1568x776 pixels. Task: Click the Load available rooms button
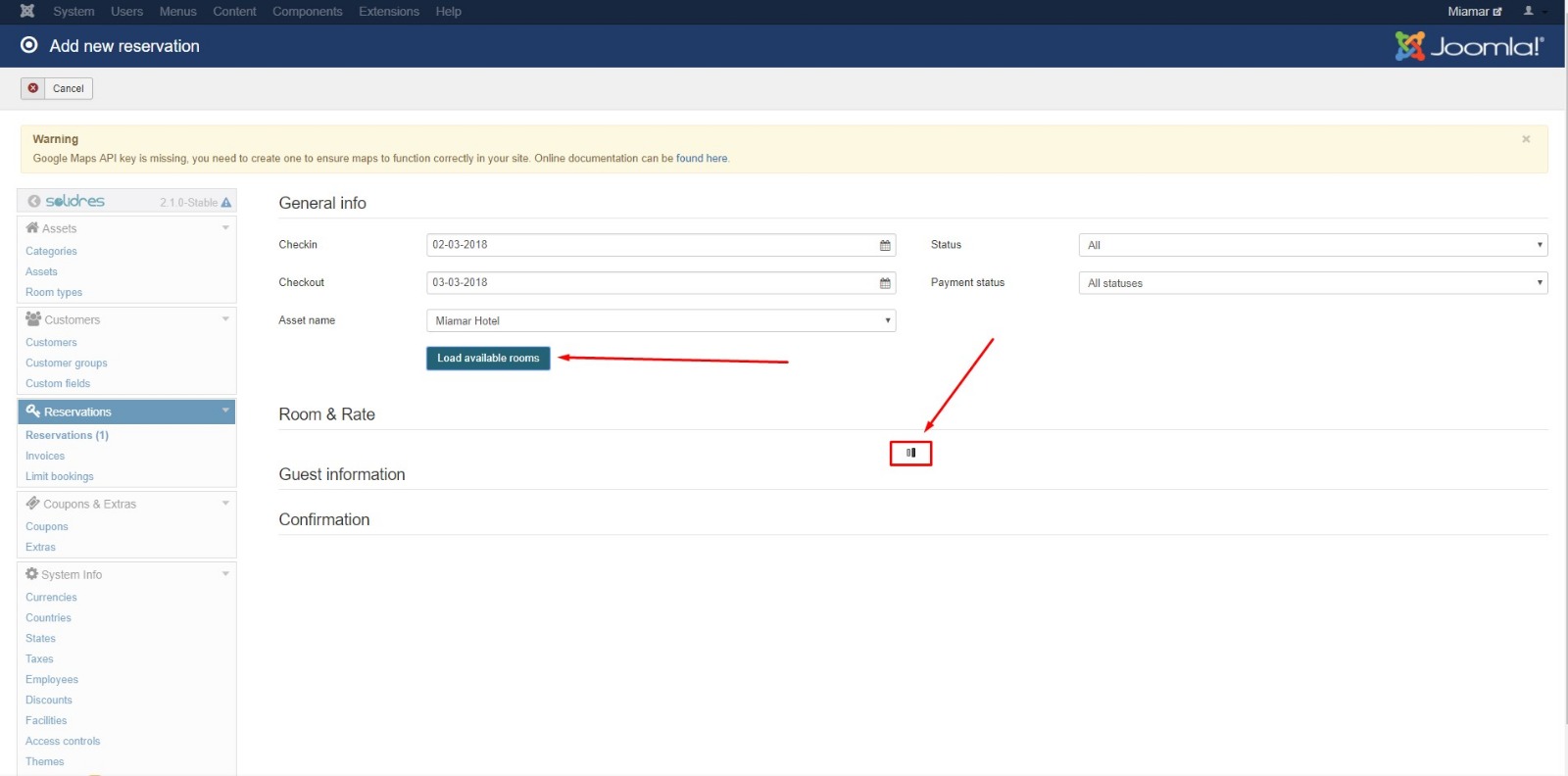click(x=488, y=359)
